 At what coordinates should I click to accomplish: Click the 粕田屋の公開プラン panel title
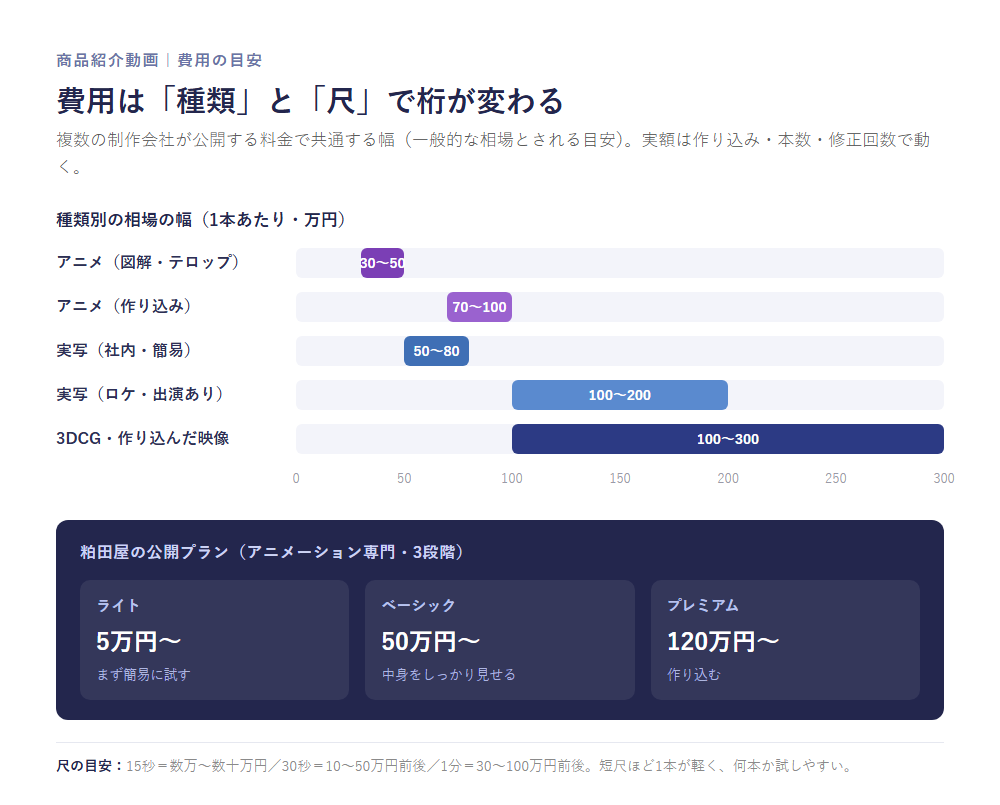(272, 552)
